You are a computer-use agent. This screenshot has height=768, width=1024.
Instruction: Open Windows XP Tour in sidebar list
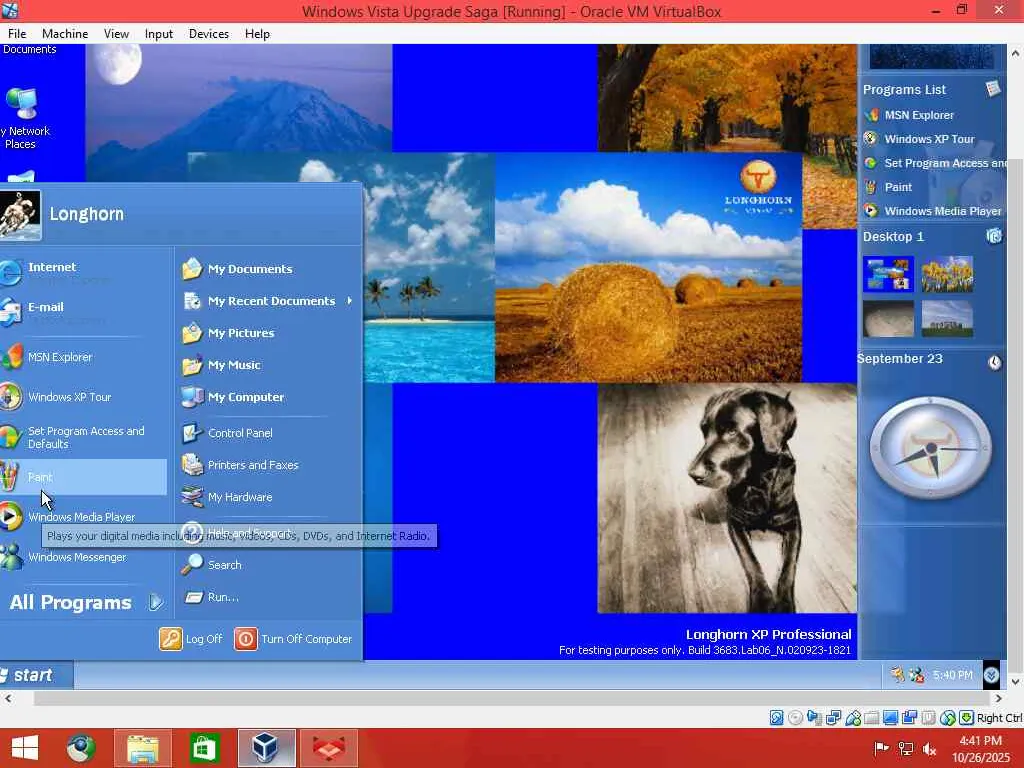click(931, 139)
